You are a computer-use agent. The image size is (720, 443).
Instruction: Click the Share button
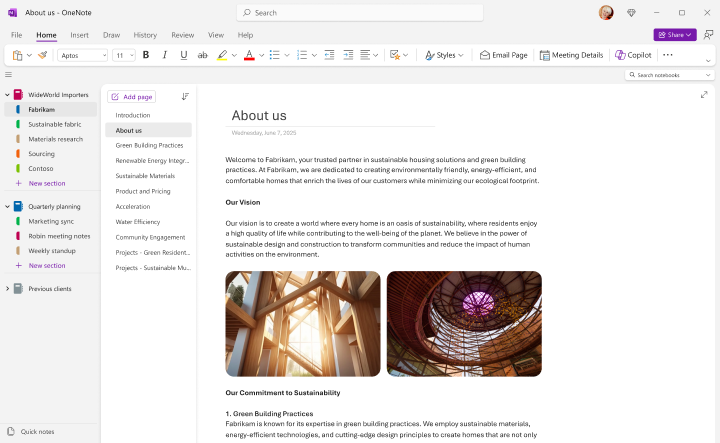point(675,35)
